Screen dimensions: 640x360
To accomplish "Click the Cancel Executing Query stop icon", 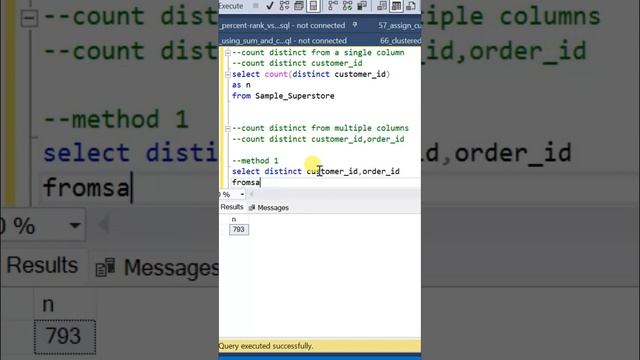I will coord(256,6).
